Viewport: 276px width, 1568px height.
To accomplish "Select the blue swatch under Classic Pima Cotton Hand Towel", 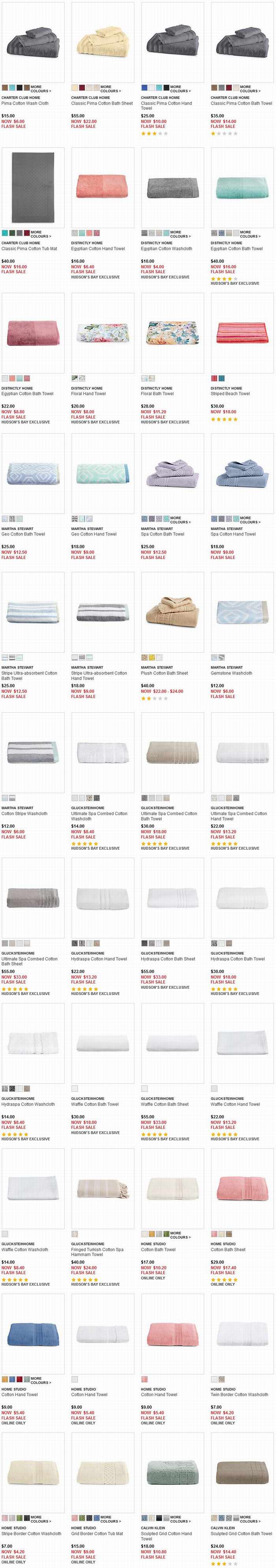I will [144, 88].
